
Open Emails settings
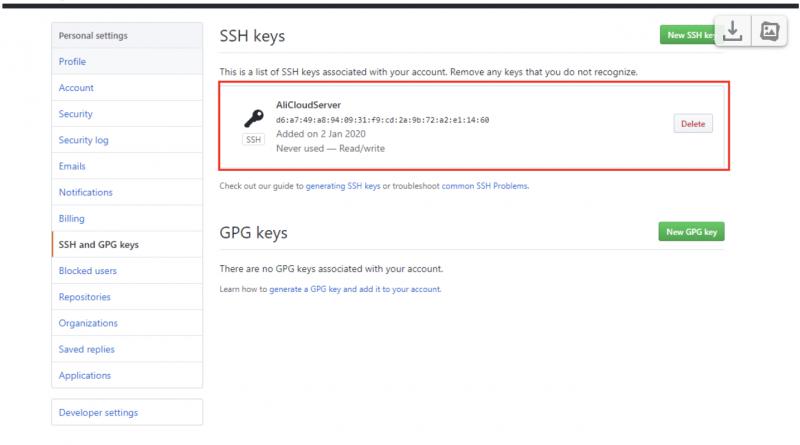pyautogui.click(x=72, y=166)
